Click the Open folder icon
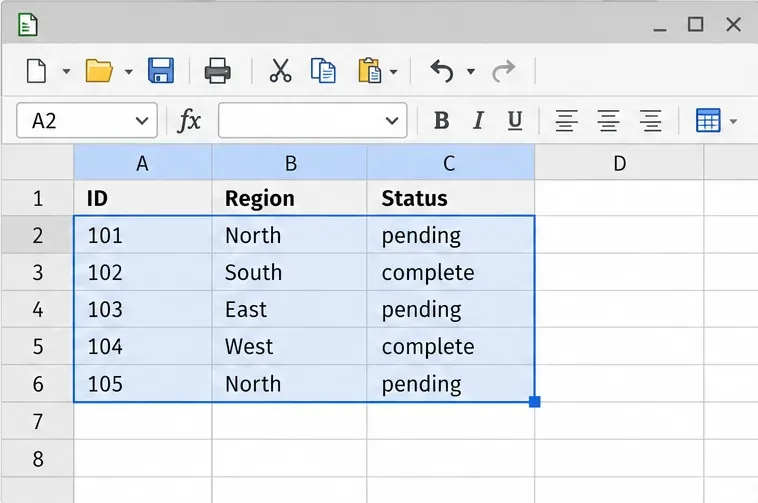 99,71
